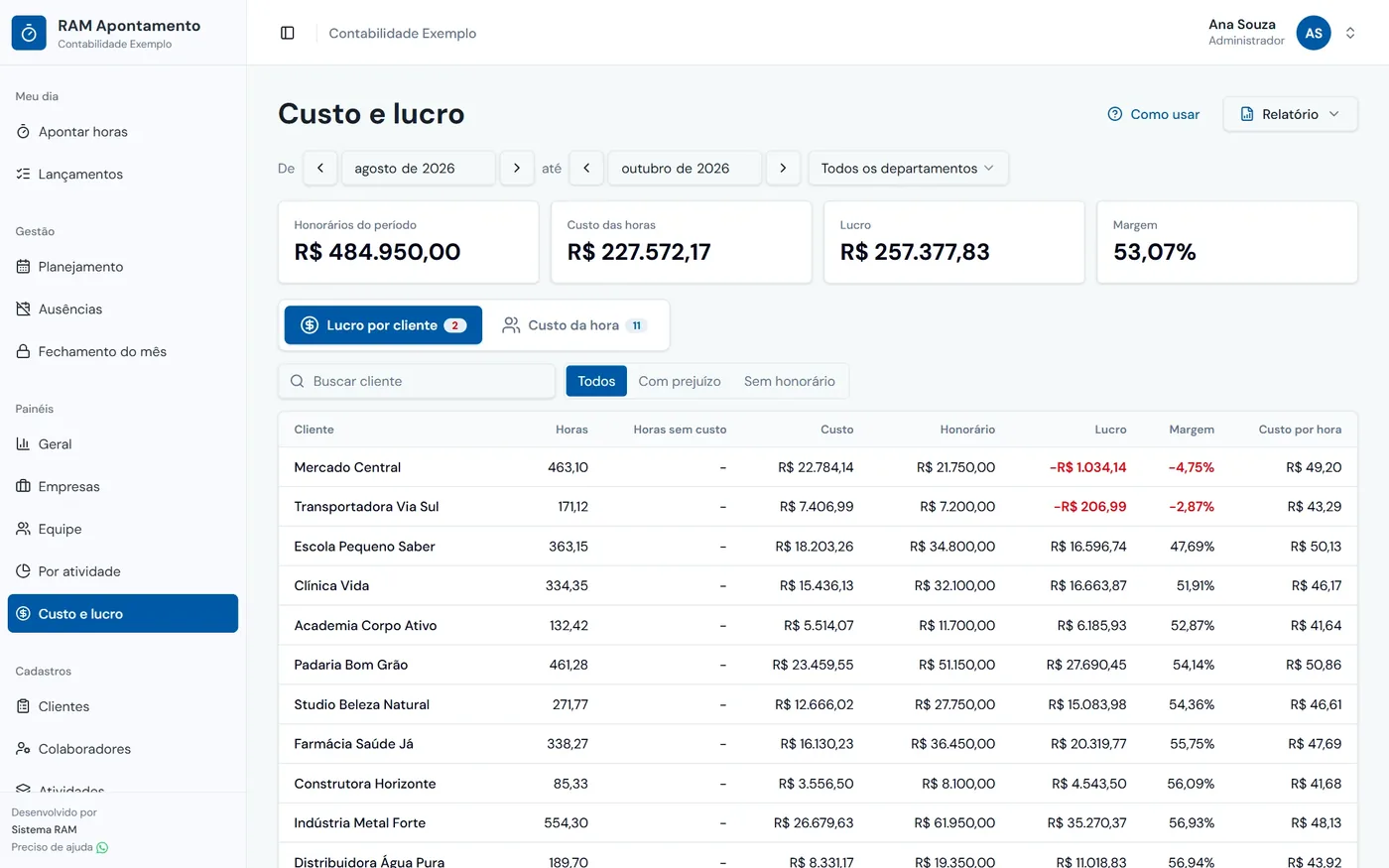Open Lançamentos list in sidebar
Image resolution: width=1389 pixels, height=868 pixels.
(123, 174)
